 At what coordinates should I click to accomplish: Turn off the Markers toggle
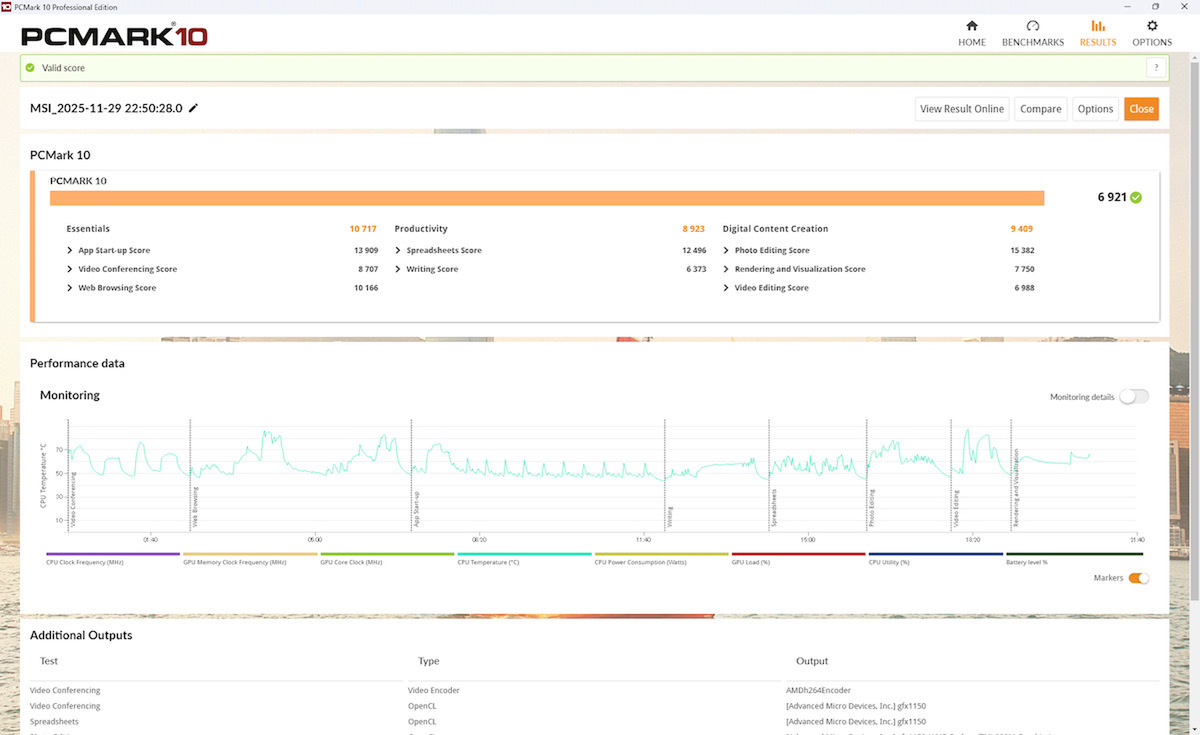tap(1138, 578)
